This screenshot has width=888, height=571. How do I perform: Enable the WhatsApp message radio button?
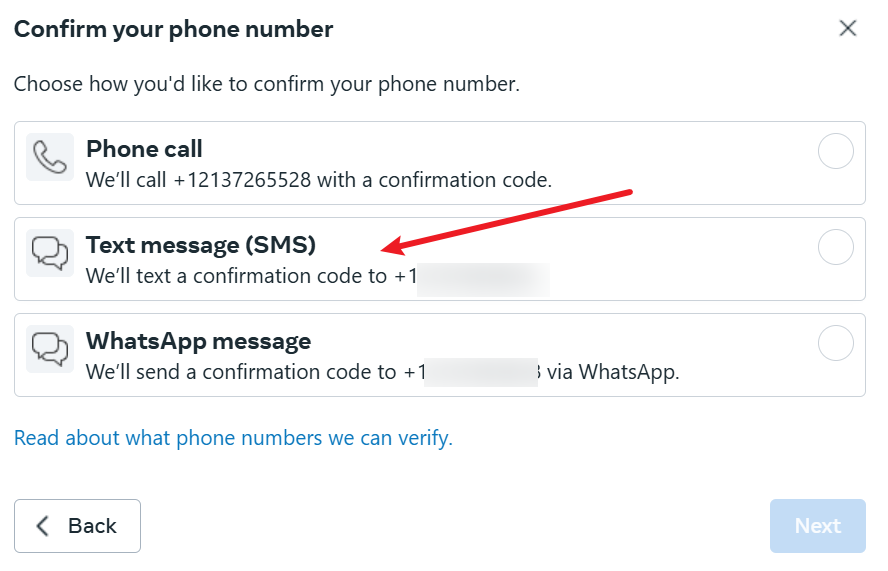pyautogui.click(x=835, y=343)
